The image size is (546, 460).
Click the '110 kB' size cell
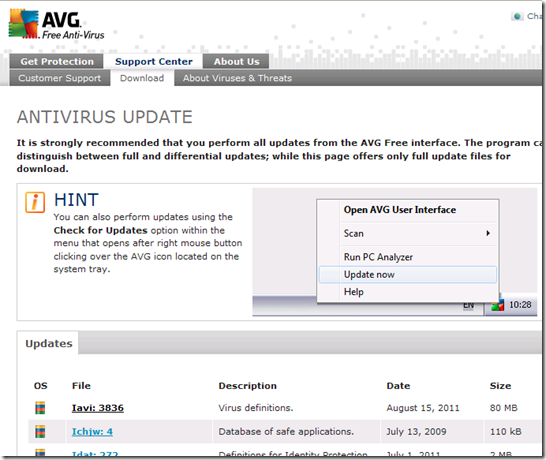point(506,431)
